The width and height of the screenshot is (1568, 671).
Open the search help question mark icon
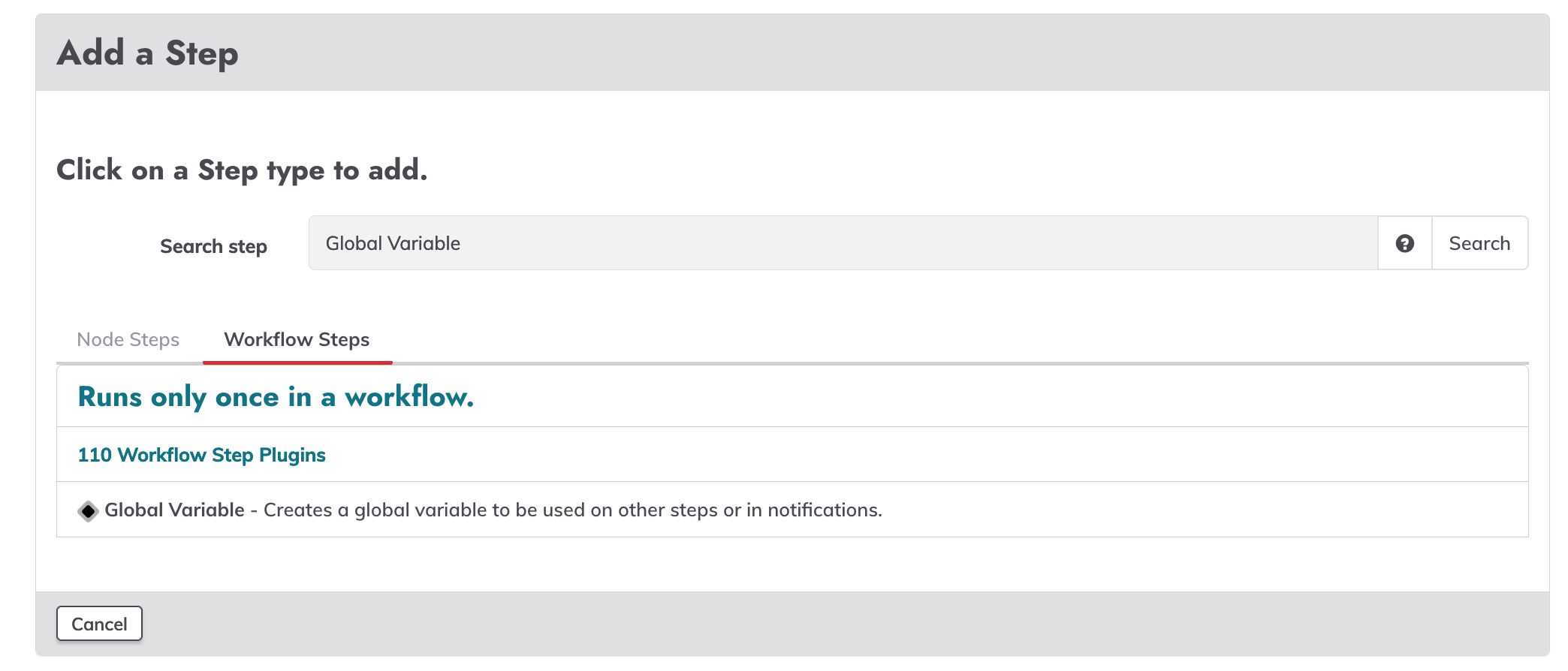tap(1404, 243)
